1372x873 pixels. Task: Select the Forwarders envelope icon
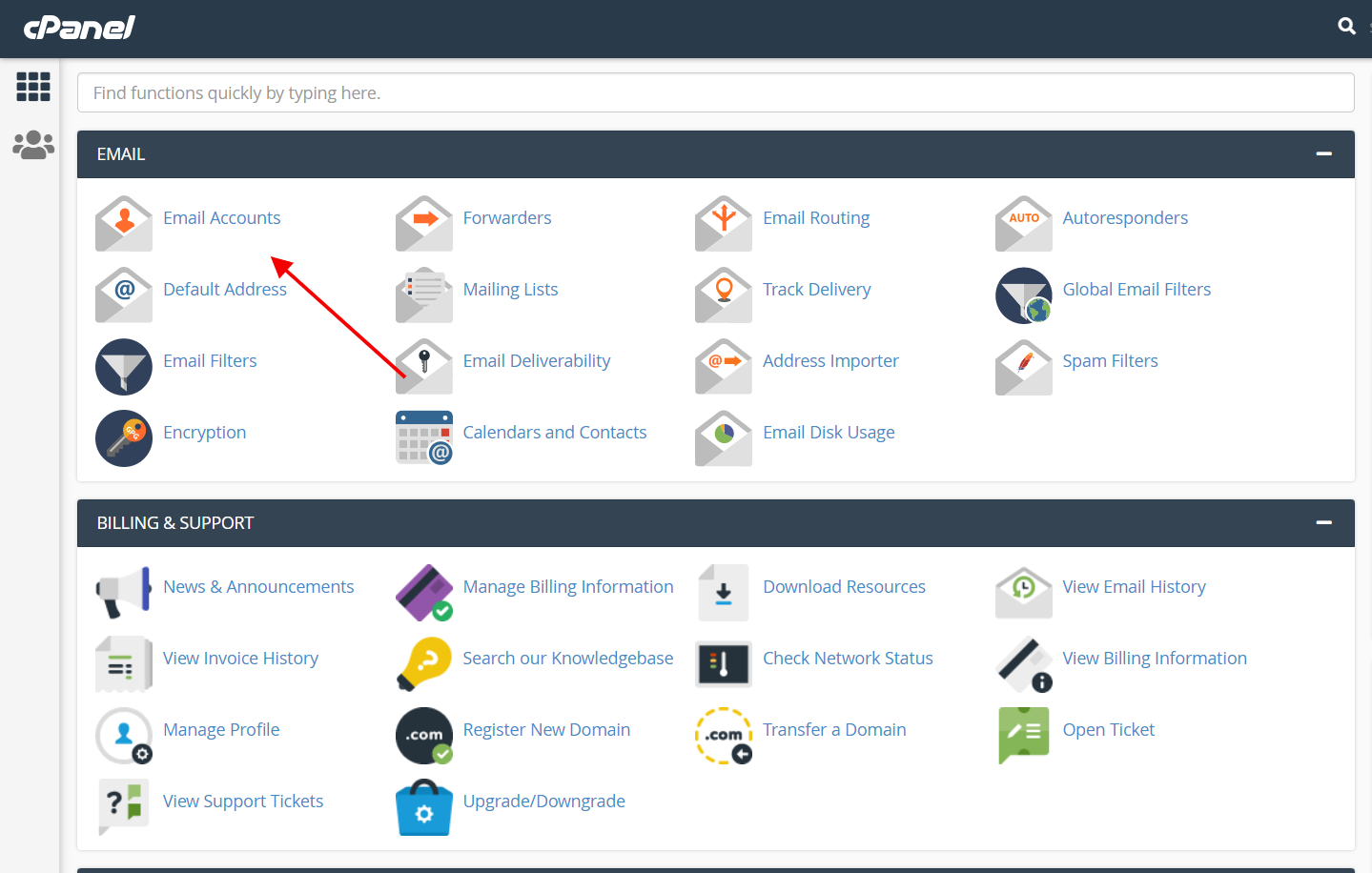pos(423,223)
